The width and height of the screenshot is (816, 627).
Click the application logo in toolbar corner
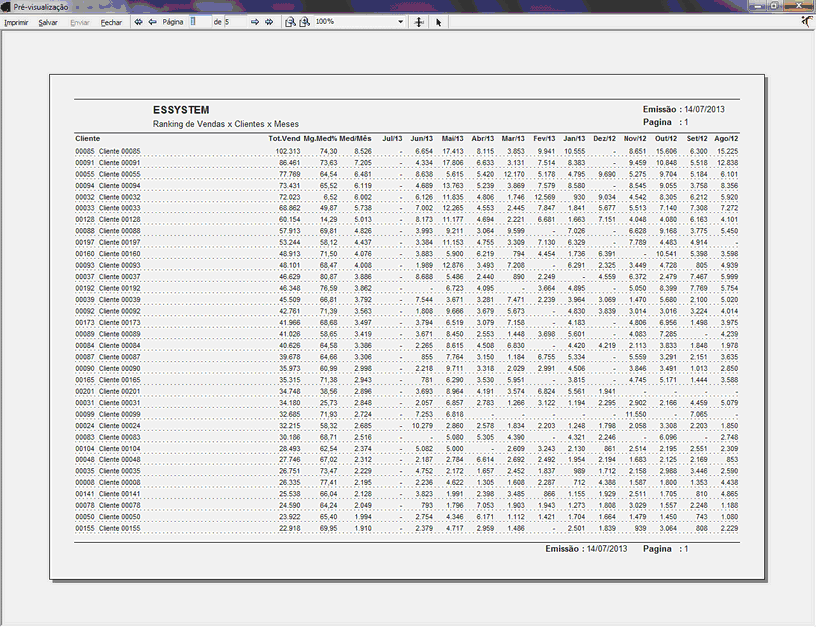(806, 21)
